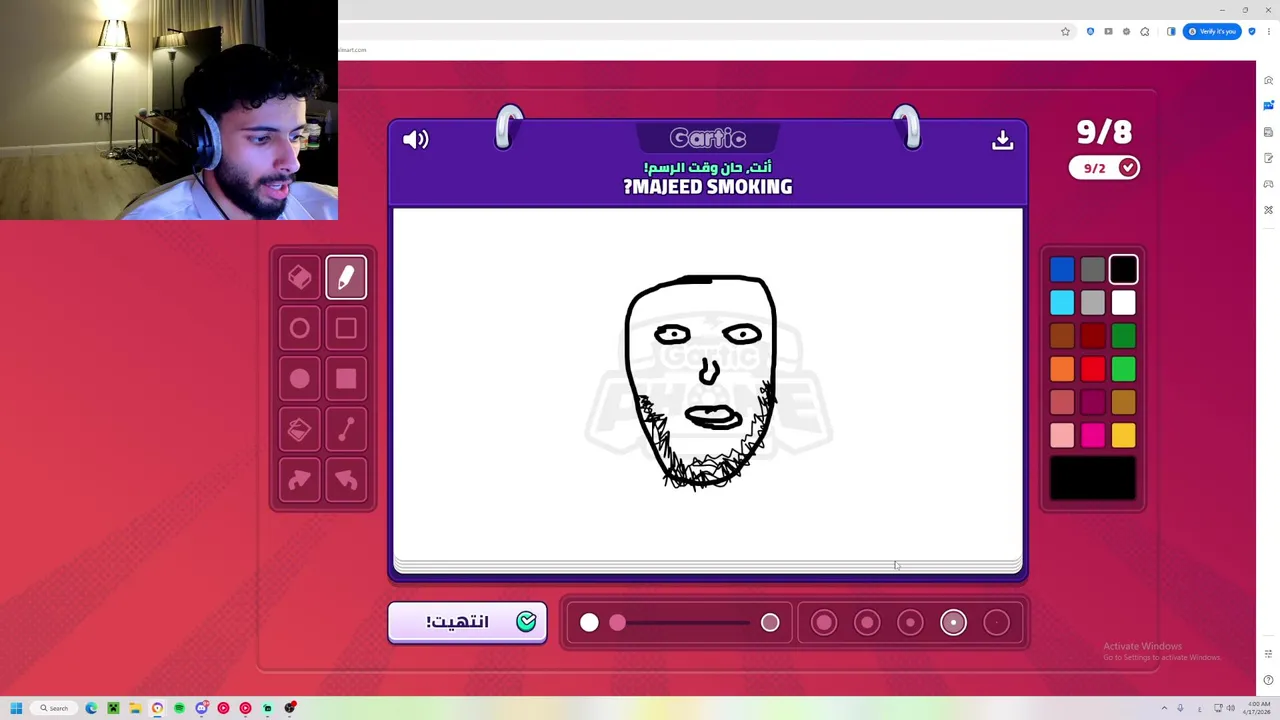Select the second largest brush size
Image resolution: width=1280 pixels, height=720 pixels.
(867, 623)
